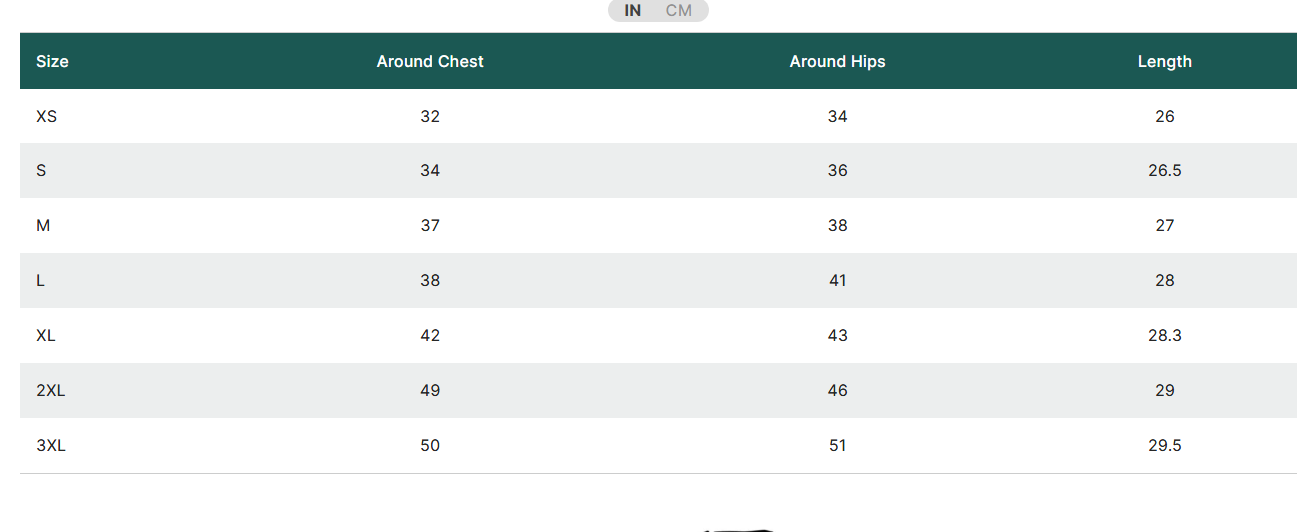This screenshot has height=532, width=1316.
Task: Click chest value 32 for XS
Action: click(x=430, y=116)
